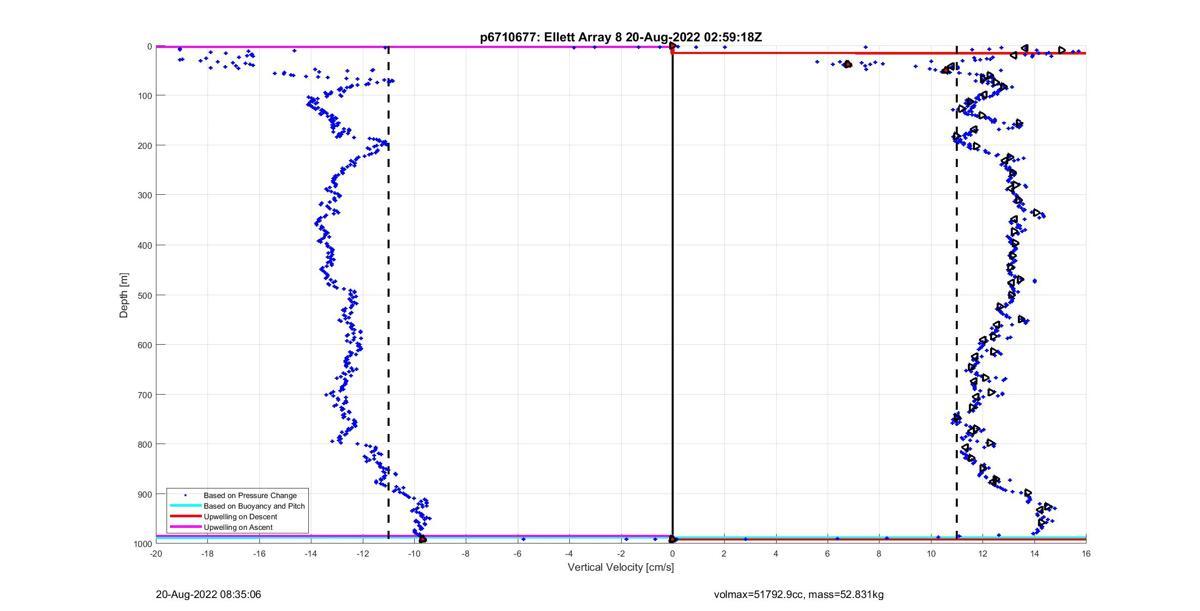This screenshot has width=1200, height=611.
Task: Click x-axis tick label '10'
Action: click(931, 553)
